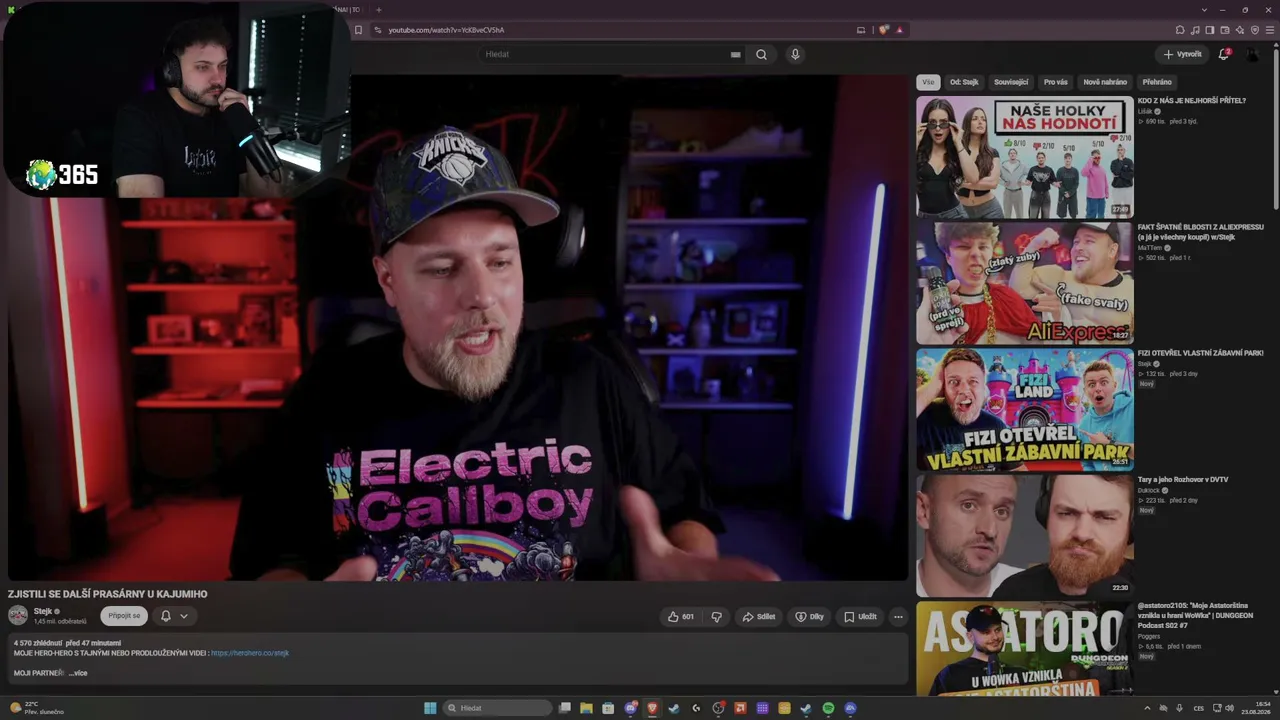Open the Stejk channel name link
This screenshot has height=720, width=1280.
click(x=43, y=611)
